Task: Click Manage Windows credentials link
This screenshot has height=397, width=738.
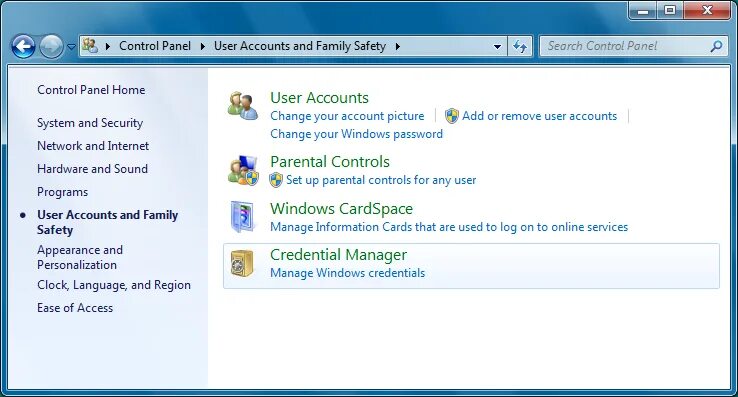Action: pyautogui.click(x=347, y=273)
